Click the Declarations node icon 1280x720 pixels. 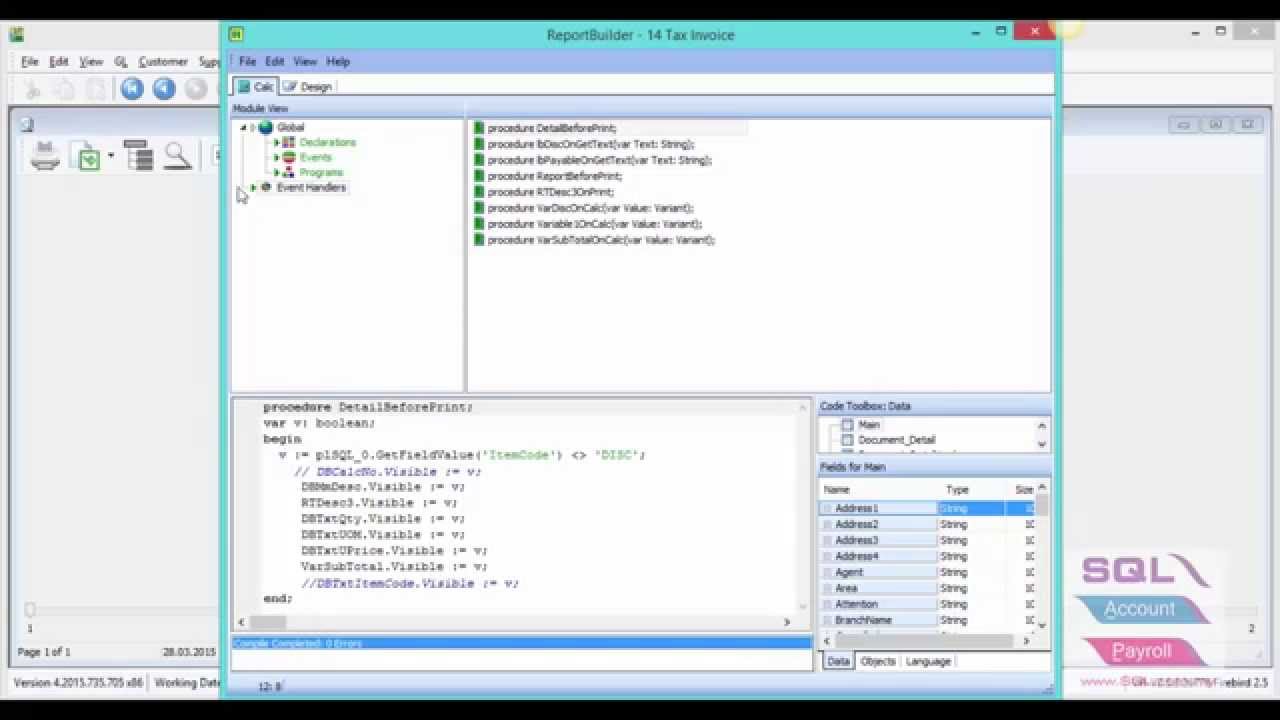pyautogui.click(x=289, y=142)
